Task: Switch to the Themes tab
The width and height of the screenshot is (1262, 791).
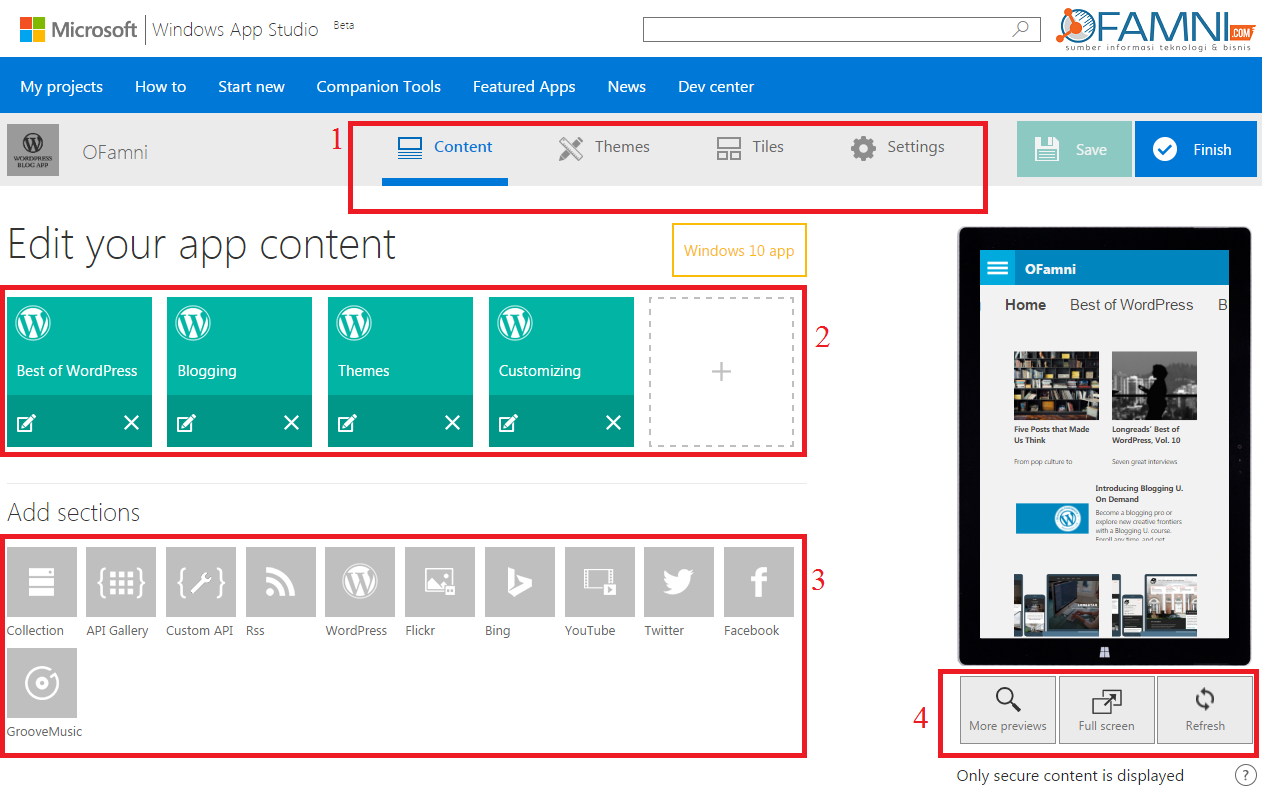Action: click(604, 148)
